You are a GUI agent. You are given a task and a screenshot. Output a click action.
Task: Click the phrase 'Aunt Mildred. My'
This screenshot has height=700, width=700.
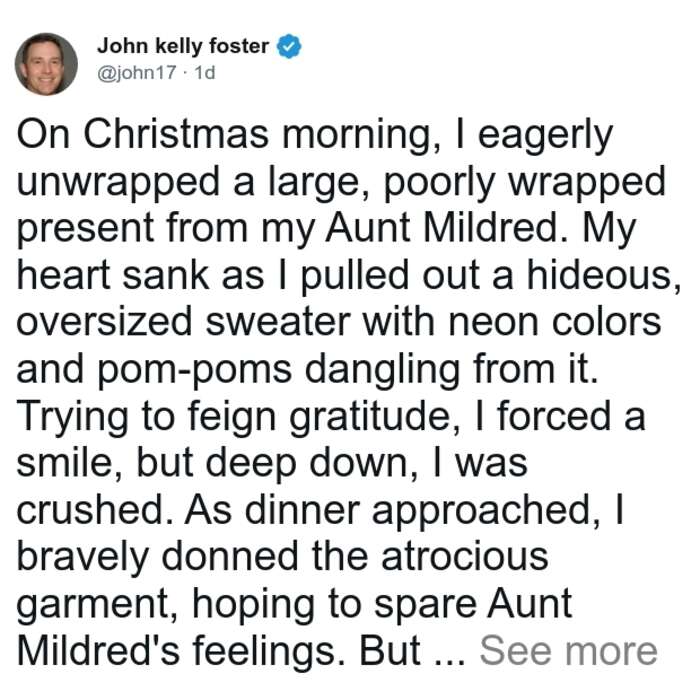pos(480,229)
